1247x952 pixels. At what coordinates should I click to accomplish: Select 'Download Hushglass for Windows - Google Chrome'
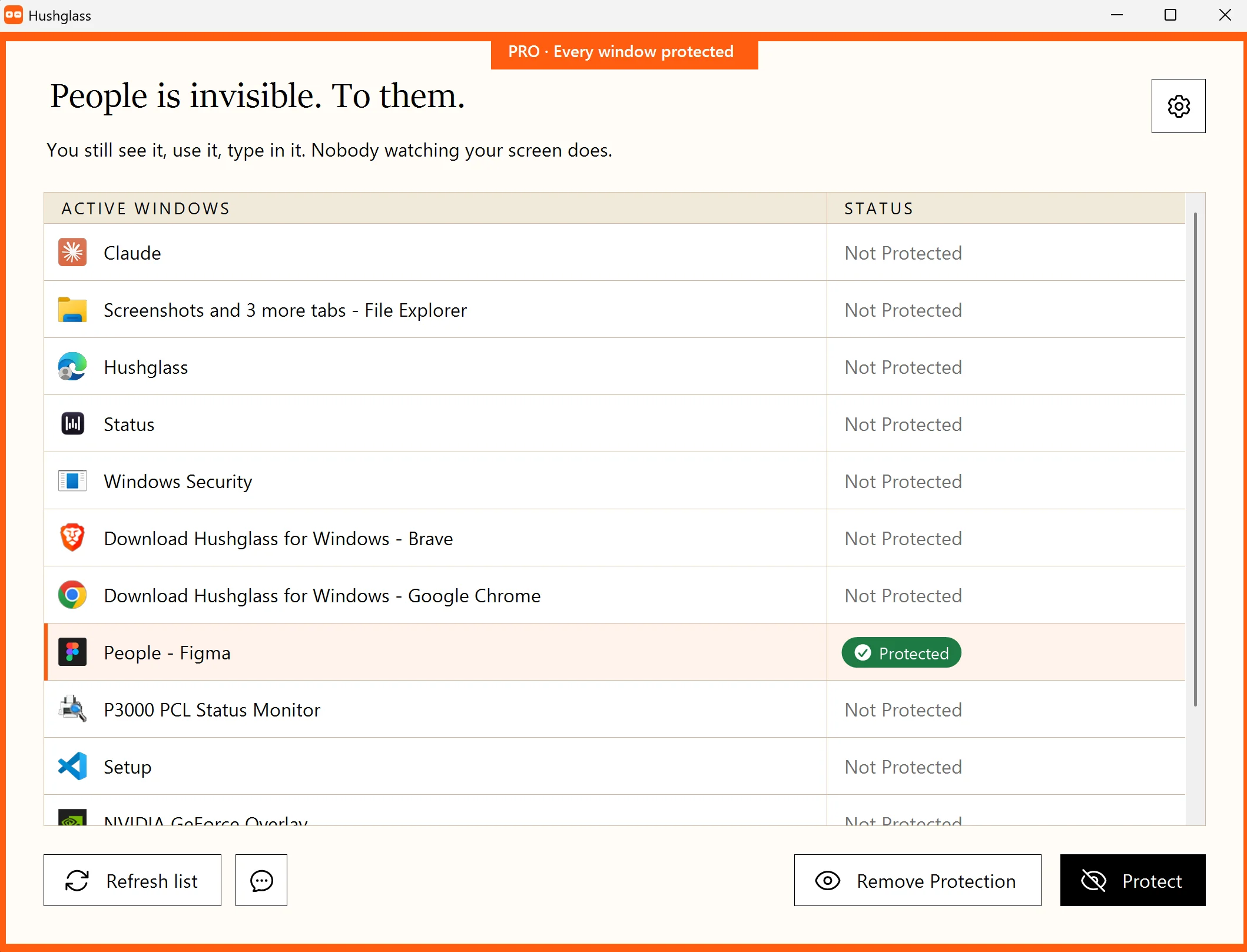point(322,596)
